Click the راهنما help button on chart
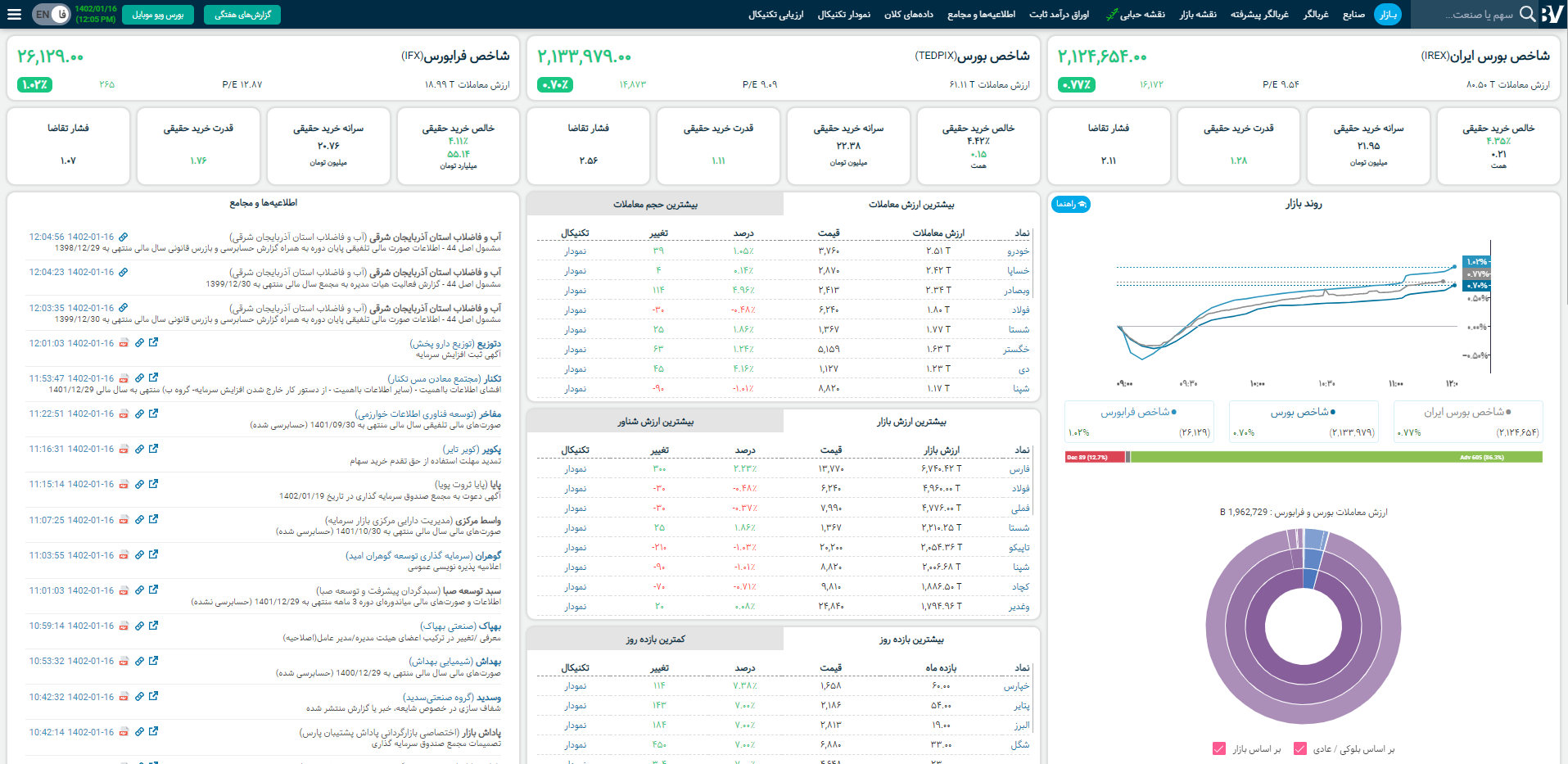Viewport: 1568px width, 764px height. click(x=1070, y=204)
